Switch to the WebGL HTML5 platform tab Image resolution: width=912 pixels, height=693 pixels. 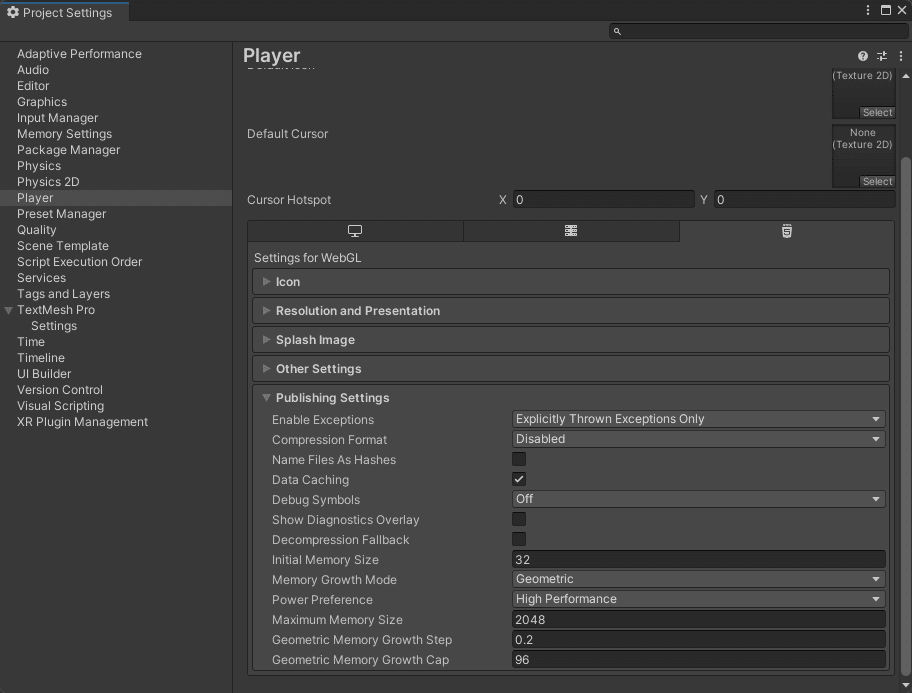[786, 231]
